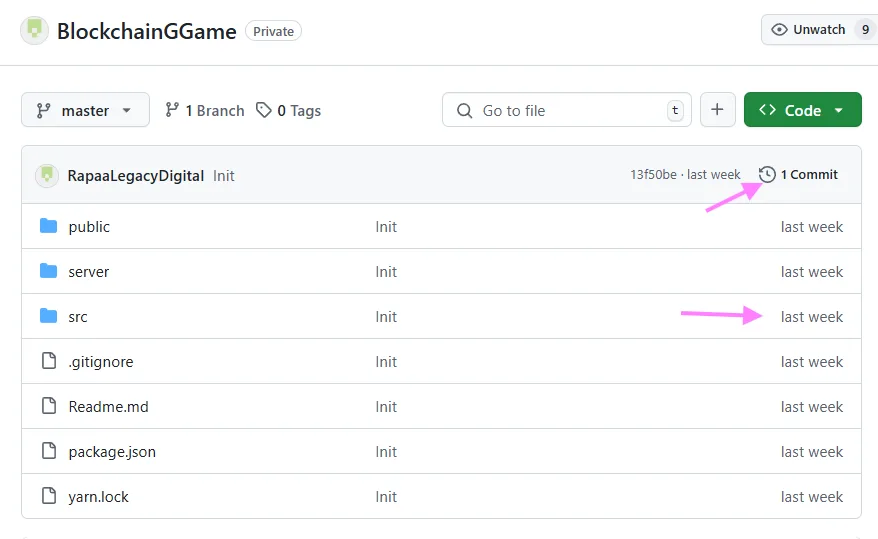Click last week timestamp in .gitignore row

[x=811, y=362]
